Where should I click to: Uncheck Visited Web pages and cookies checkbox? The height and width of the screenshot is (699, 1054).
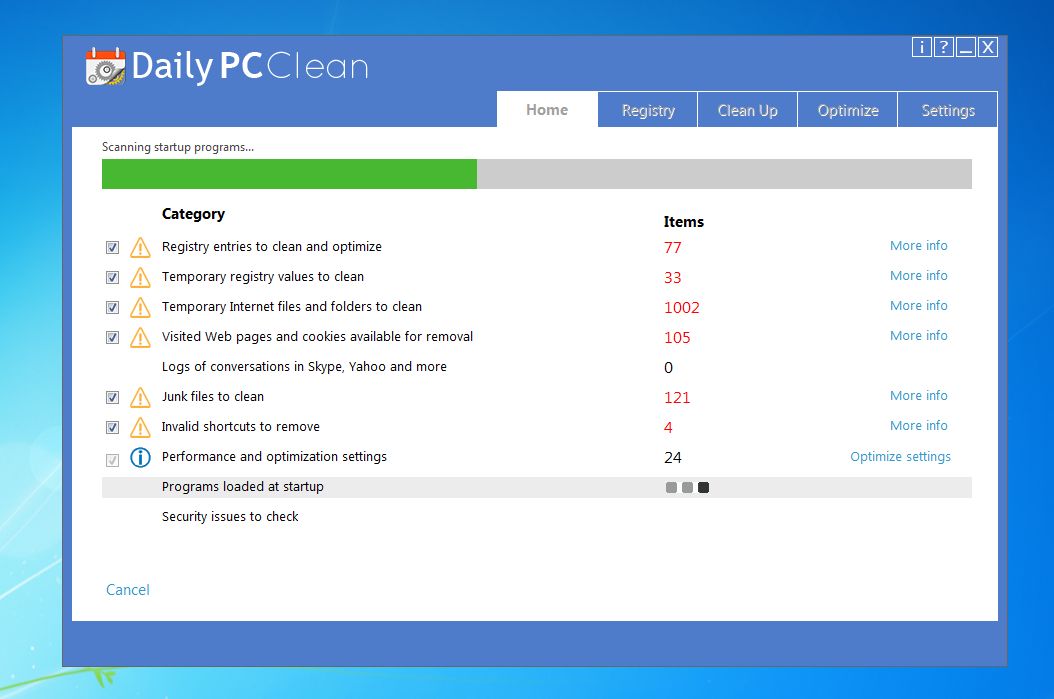pyautogui.click(x=112, y=337)
